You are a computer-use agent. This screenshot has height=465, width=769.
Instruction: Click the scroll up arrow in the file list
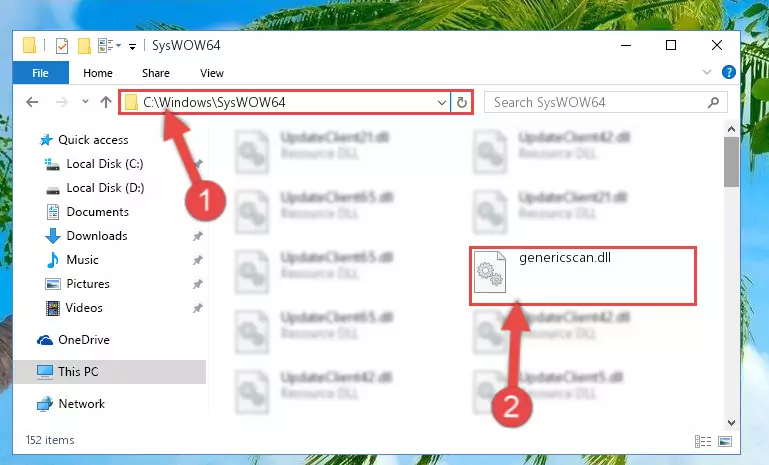point(731,129)
